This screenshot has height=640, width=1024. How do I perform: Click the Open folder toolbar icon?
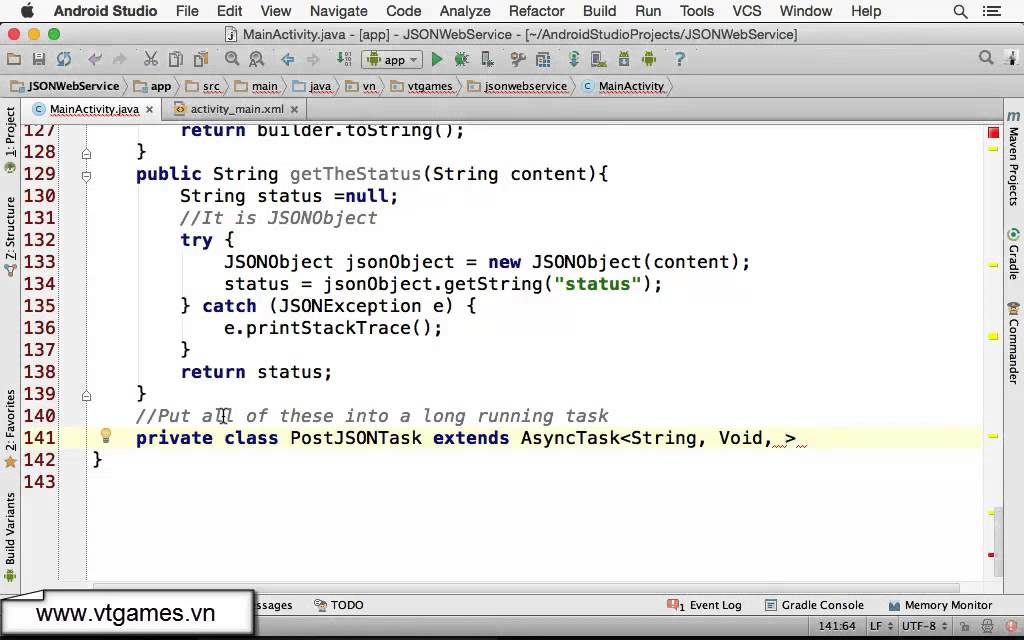14,59
